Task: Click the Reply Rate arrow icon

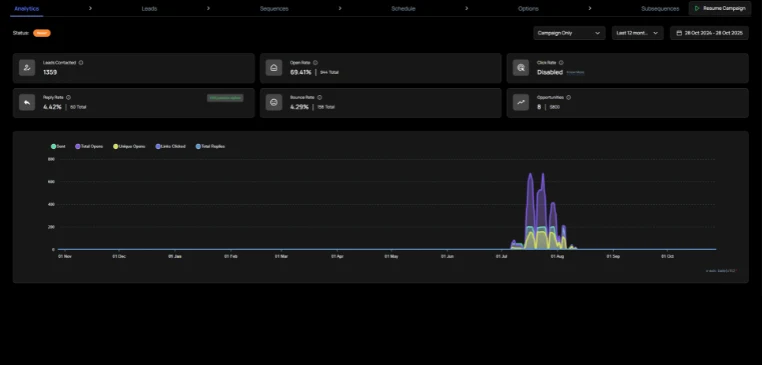Action: [x=27, y=103]
